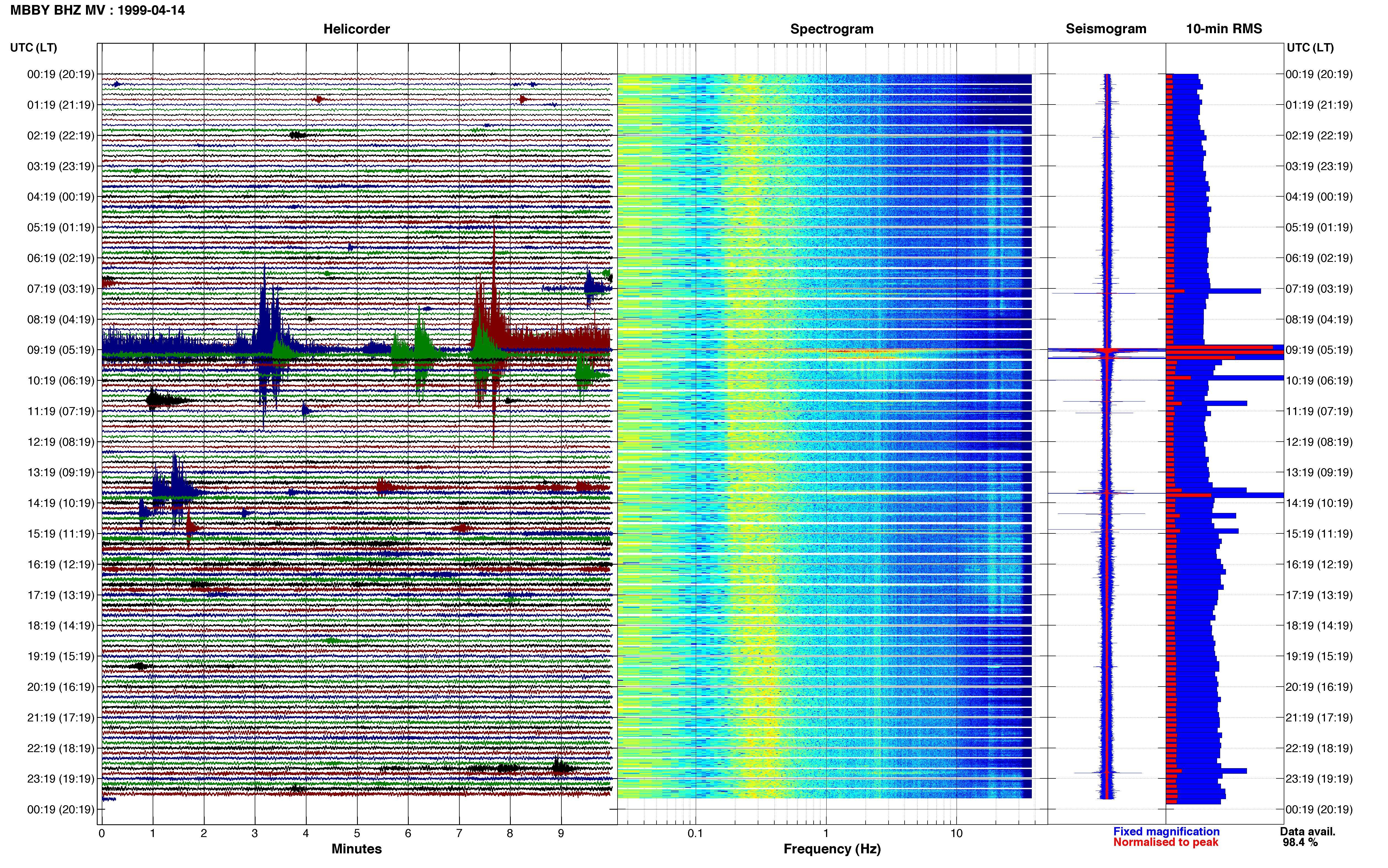Screen dimensions: 1388x868
Task: Click the left time label "01:19 (21:19)"
Action: tap(60, 105)
